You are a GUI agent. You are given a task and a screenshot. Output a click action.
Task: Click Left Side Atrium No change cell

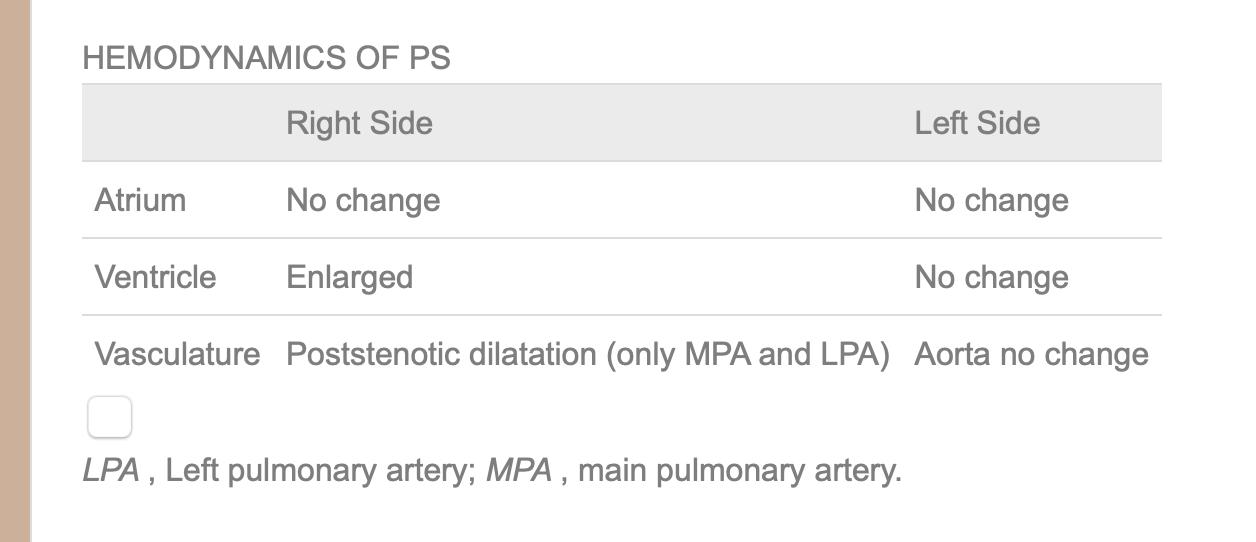click(991, 200)
